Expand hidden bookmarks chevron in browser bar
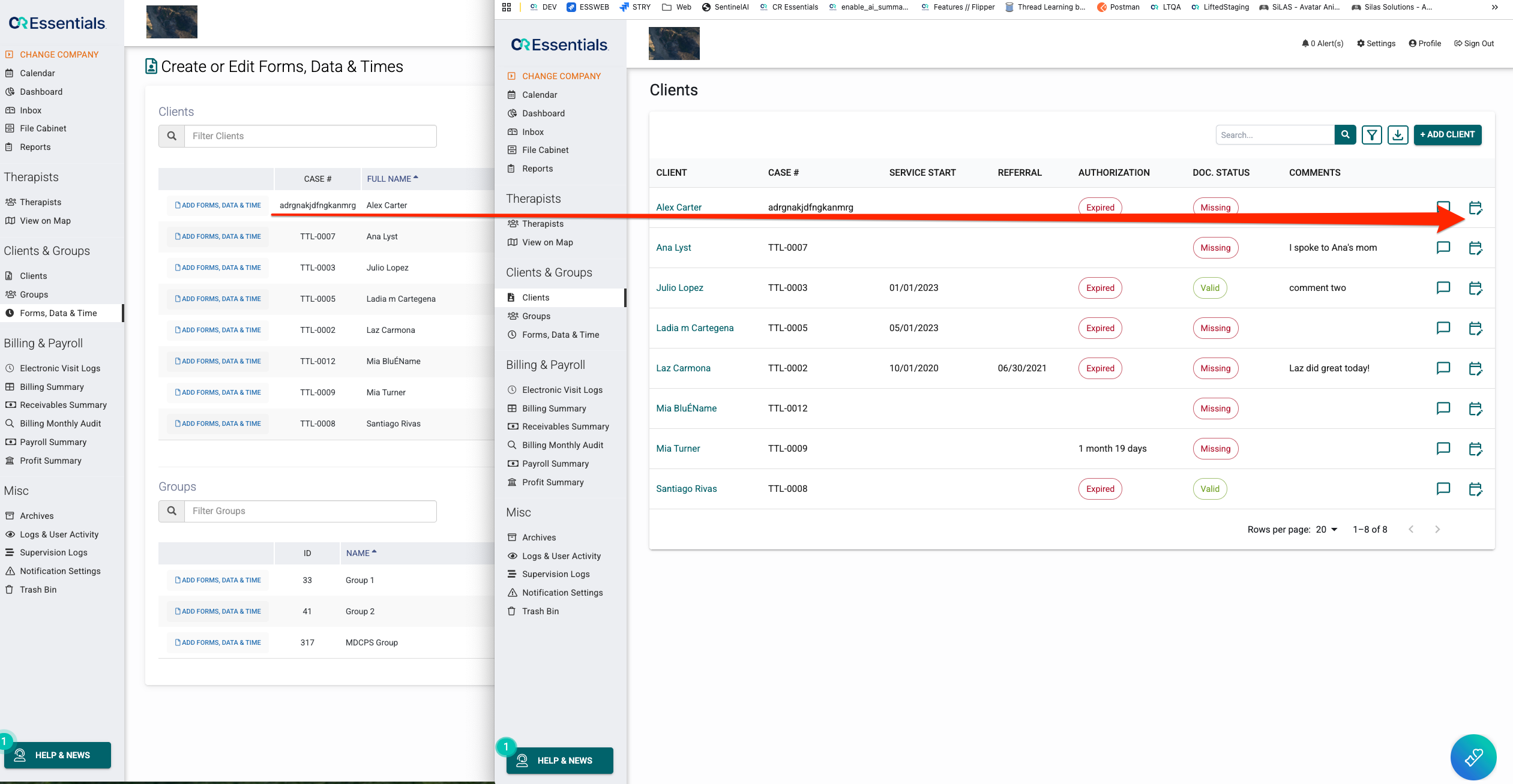Viewport: 1513px width, 784px height. (x=1494, y=7)
